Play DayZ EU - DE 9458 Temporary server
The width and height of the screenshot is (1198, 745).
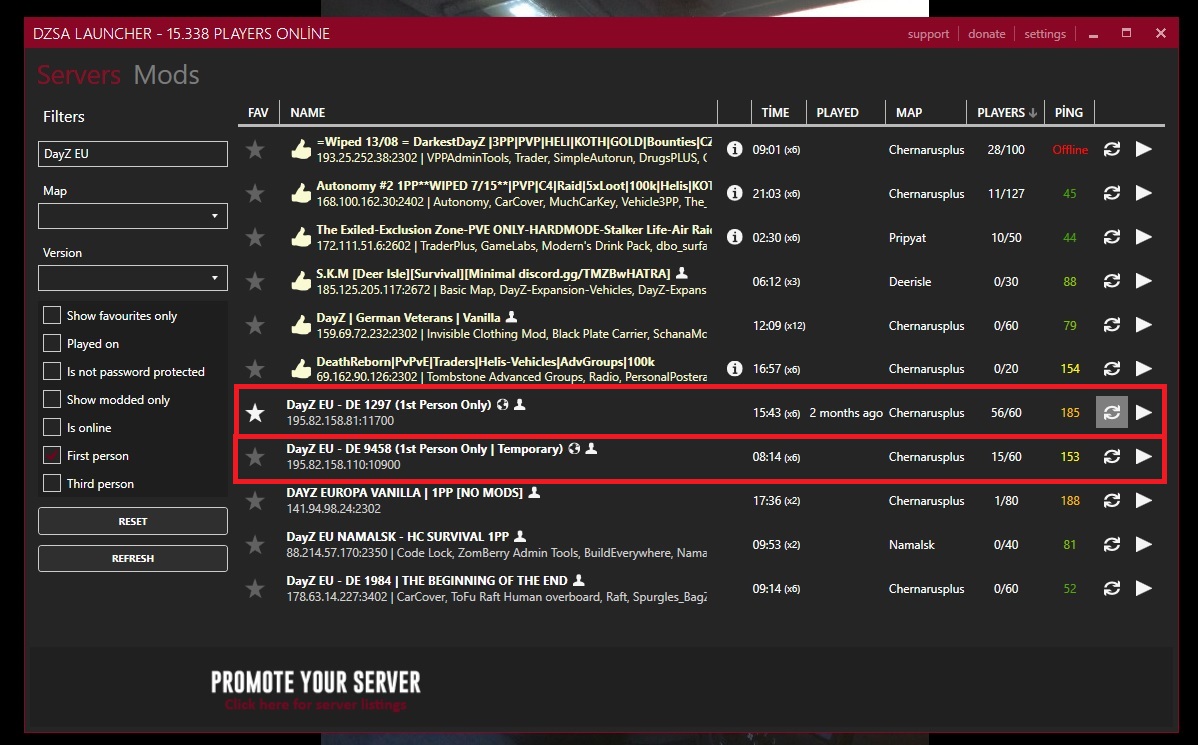(x=1144, y=456)
